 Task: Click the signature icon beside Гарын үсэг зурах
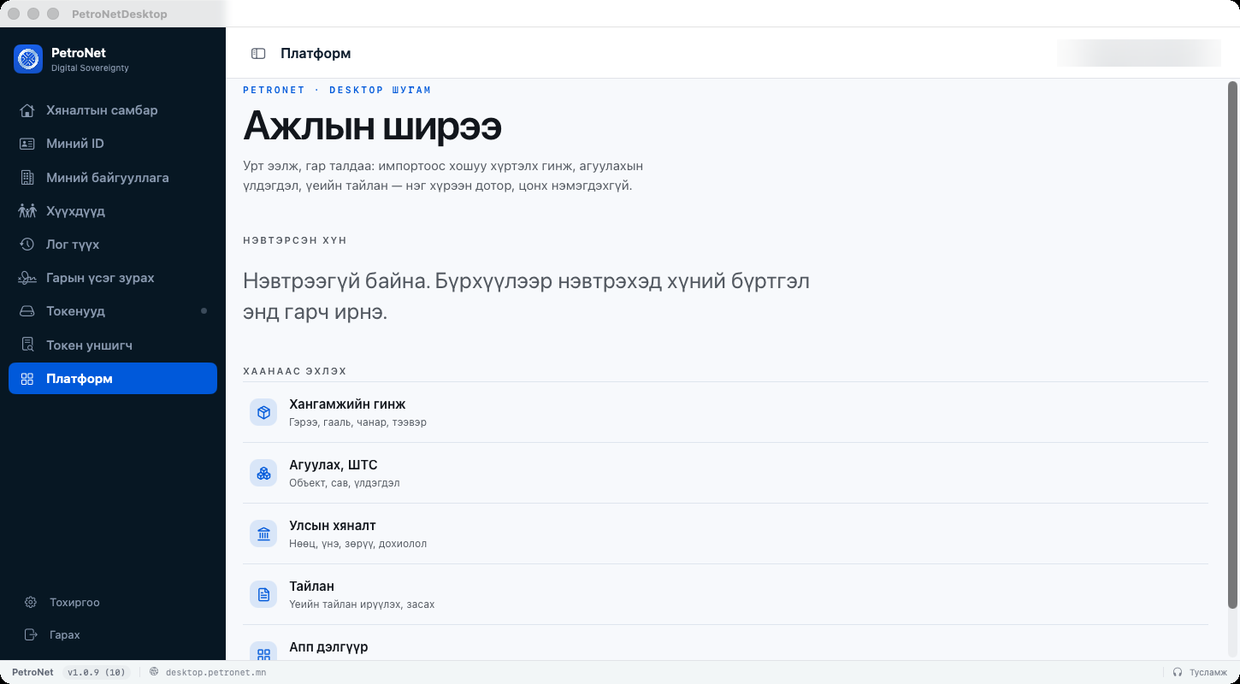click(x=27, y=278)
